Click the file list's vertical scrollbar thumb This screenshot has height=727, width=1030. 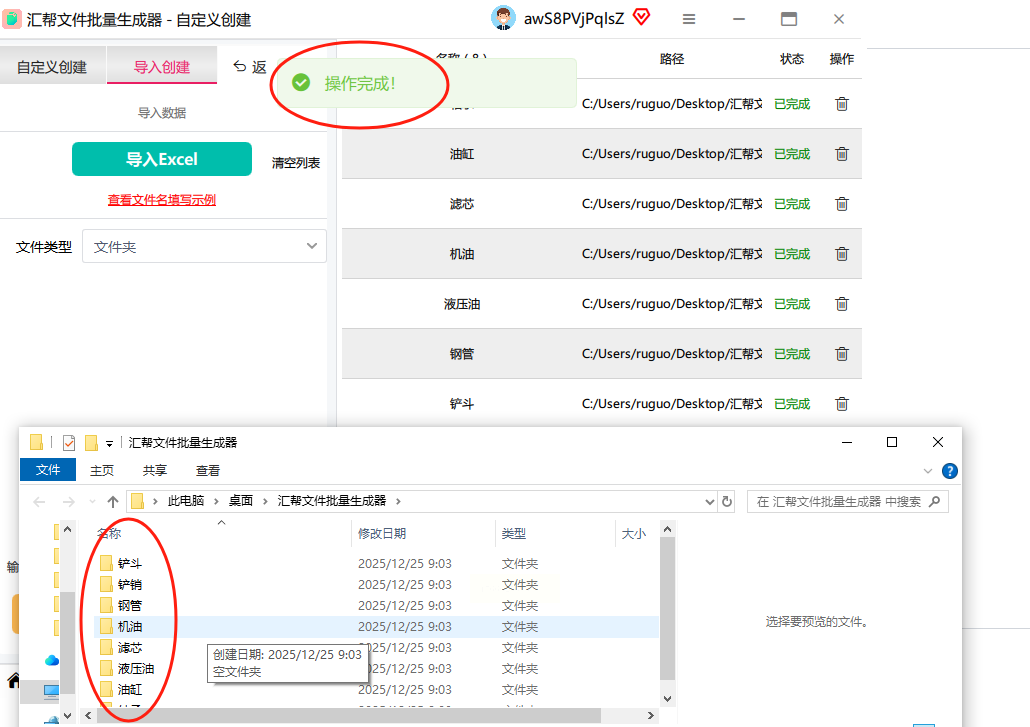(x=667, y=608)
